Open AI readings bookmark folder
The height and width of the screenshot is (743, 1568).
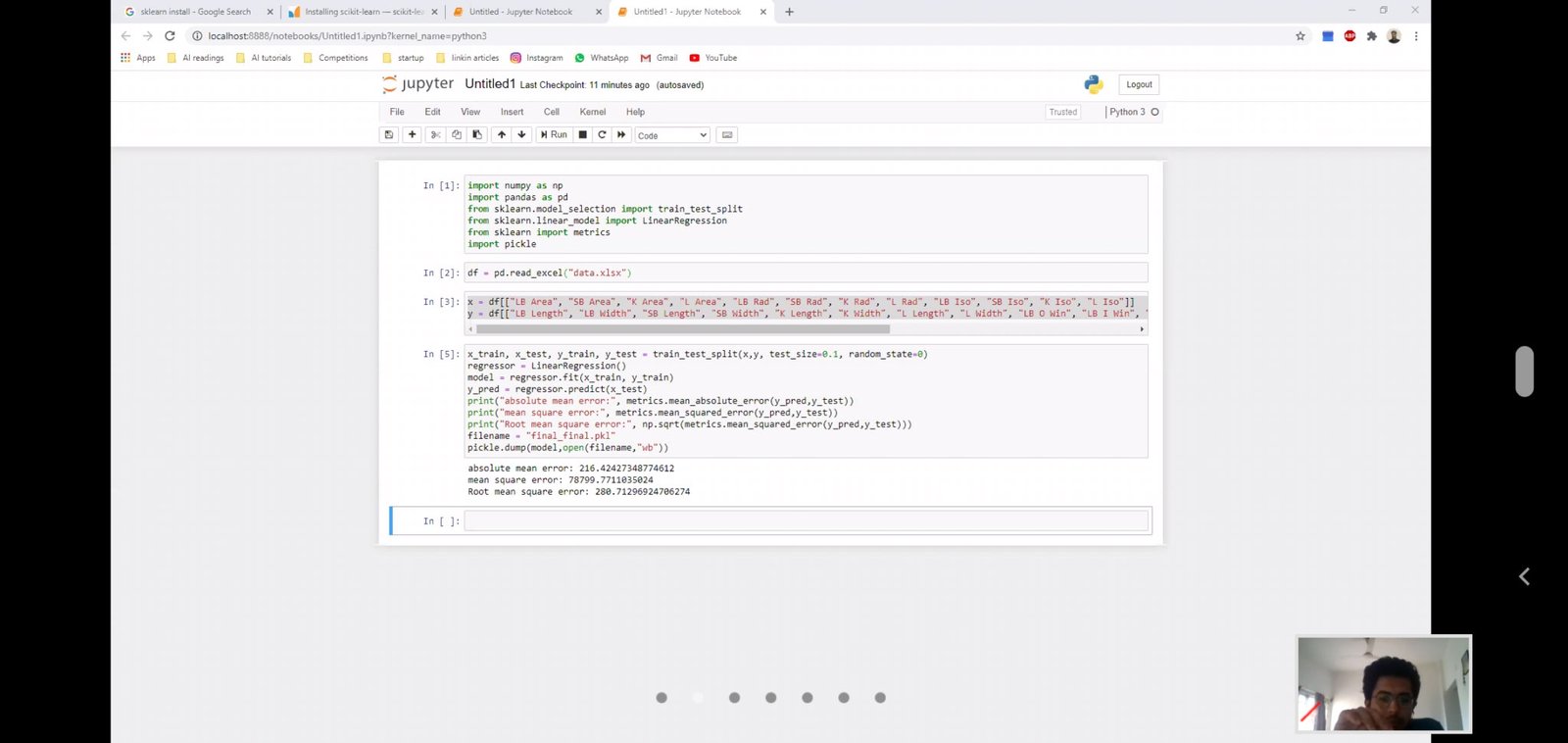pos(196,58)
